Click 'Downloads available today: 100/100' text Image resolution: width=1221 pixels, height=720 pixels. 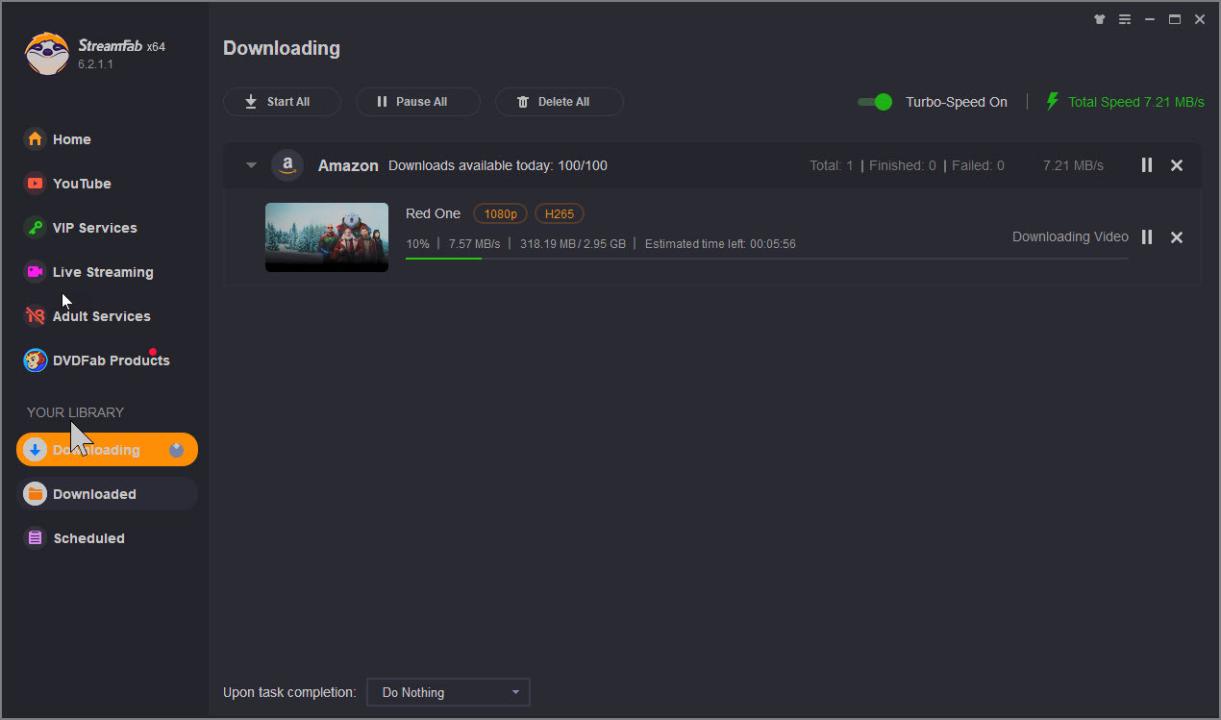[x=498, y=166]
